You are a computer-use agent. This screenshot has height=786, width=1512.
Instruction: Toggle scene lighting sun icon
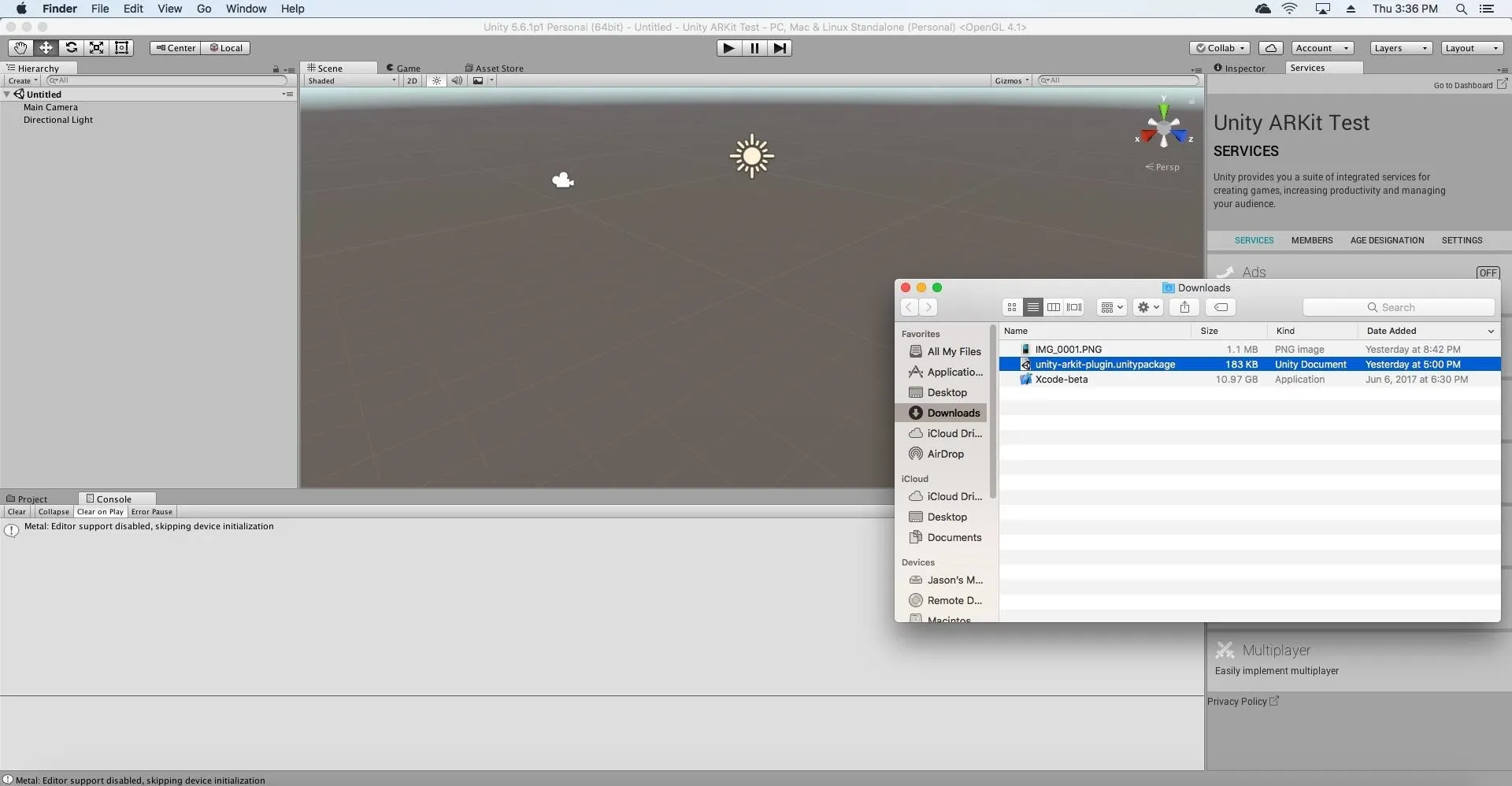click(436, 81)
